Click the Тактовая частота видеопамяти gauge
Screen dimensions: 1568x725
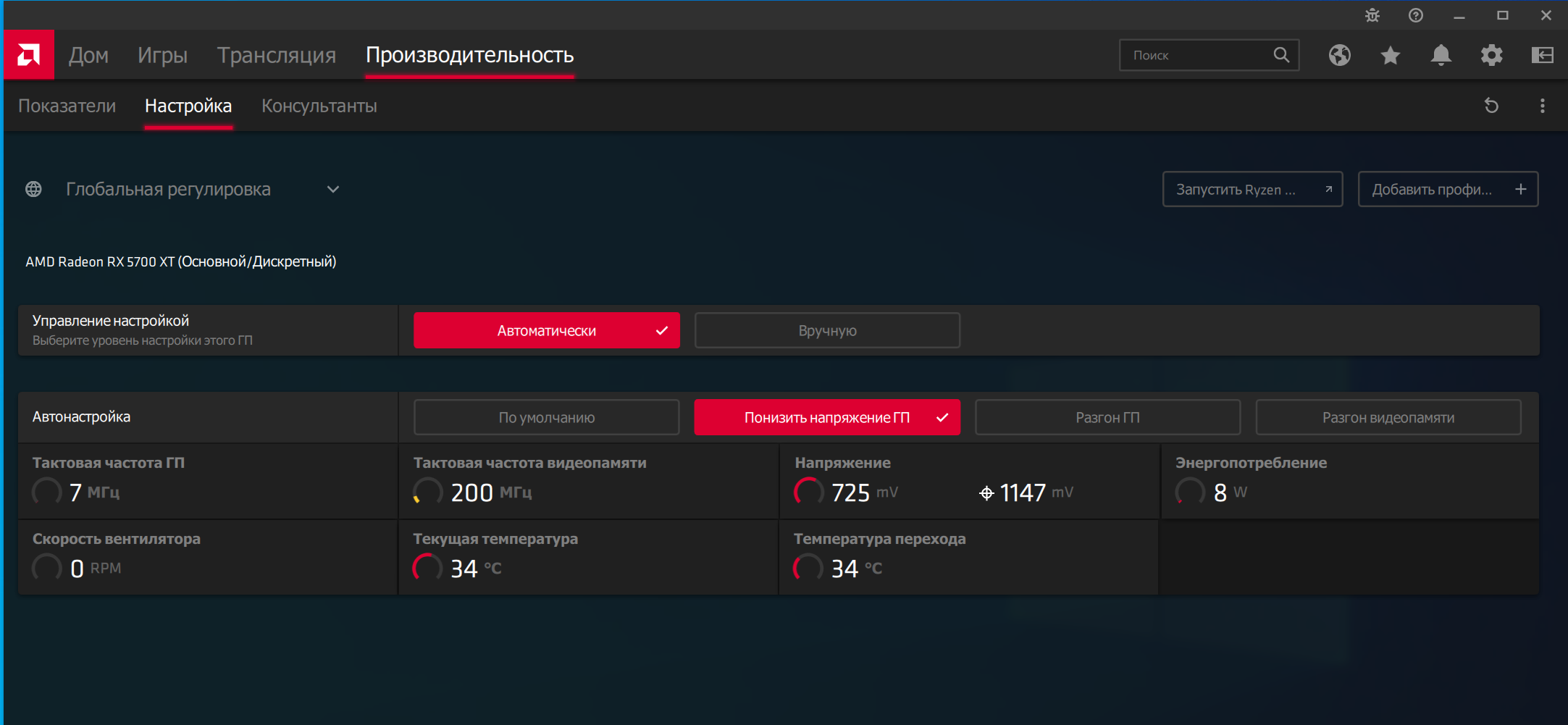coord(428,492)
